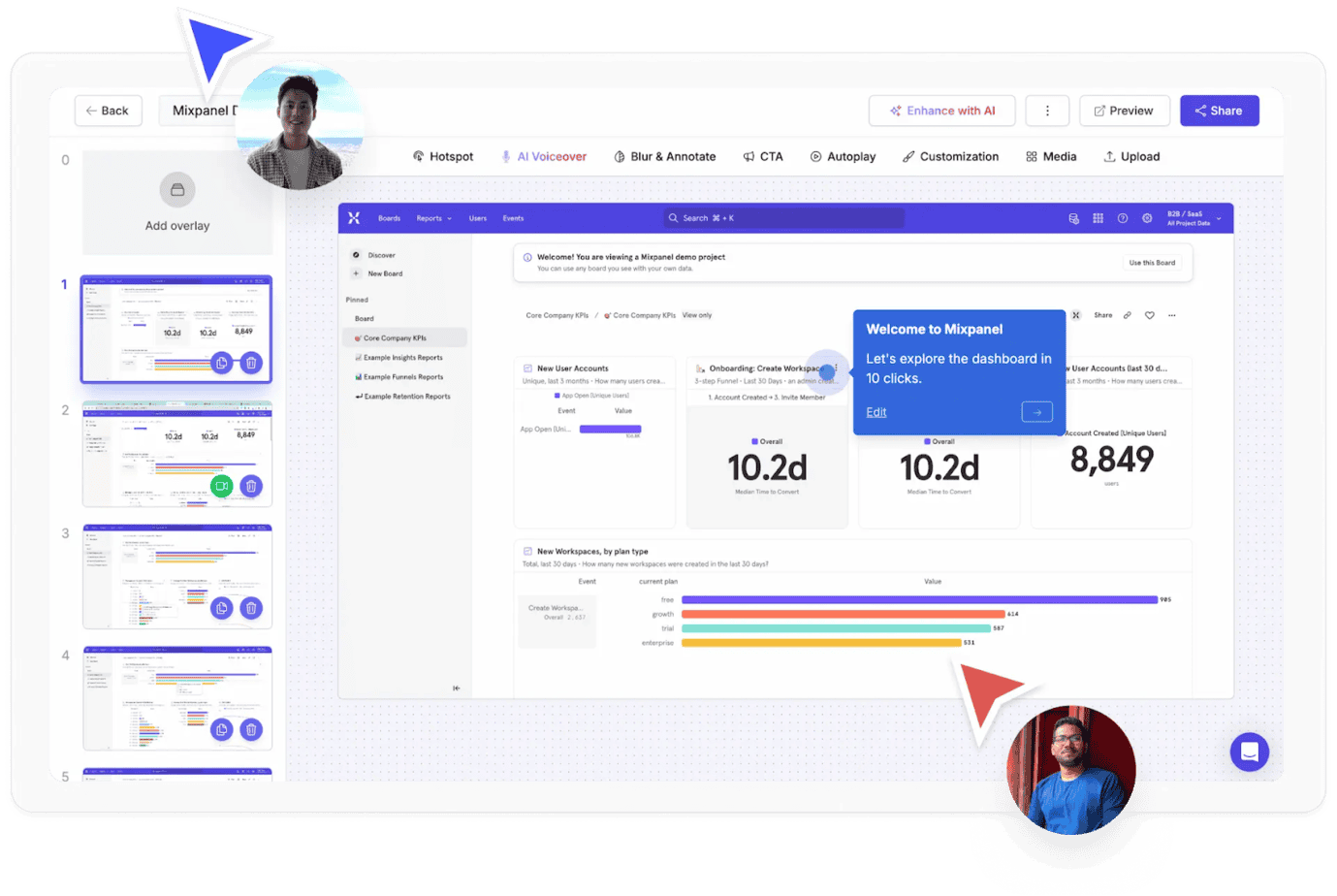The width and height of the screenshot is (1337, 896).
Task: Delete step 2 slide
Action: [251, 486]
